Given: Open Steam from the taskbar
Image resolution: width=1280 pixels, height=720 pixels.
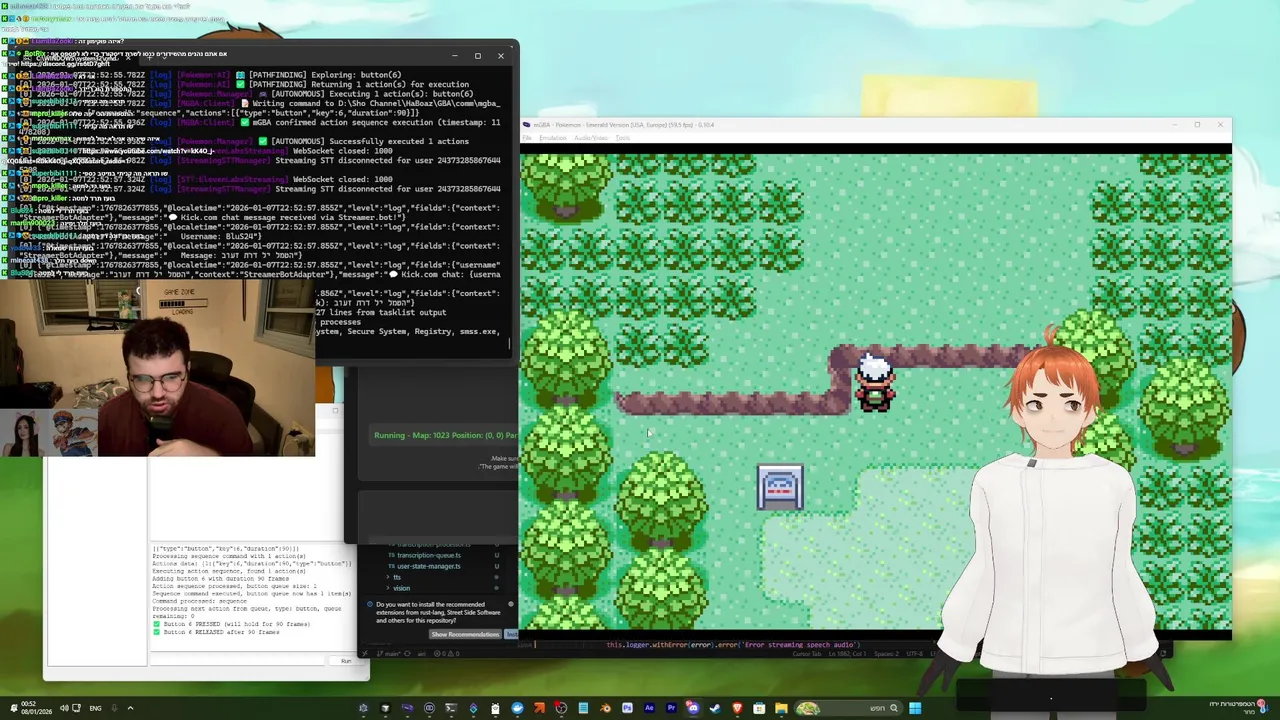Looking at the screenshot, I should click(715, 708).
